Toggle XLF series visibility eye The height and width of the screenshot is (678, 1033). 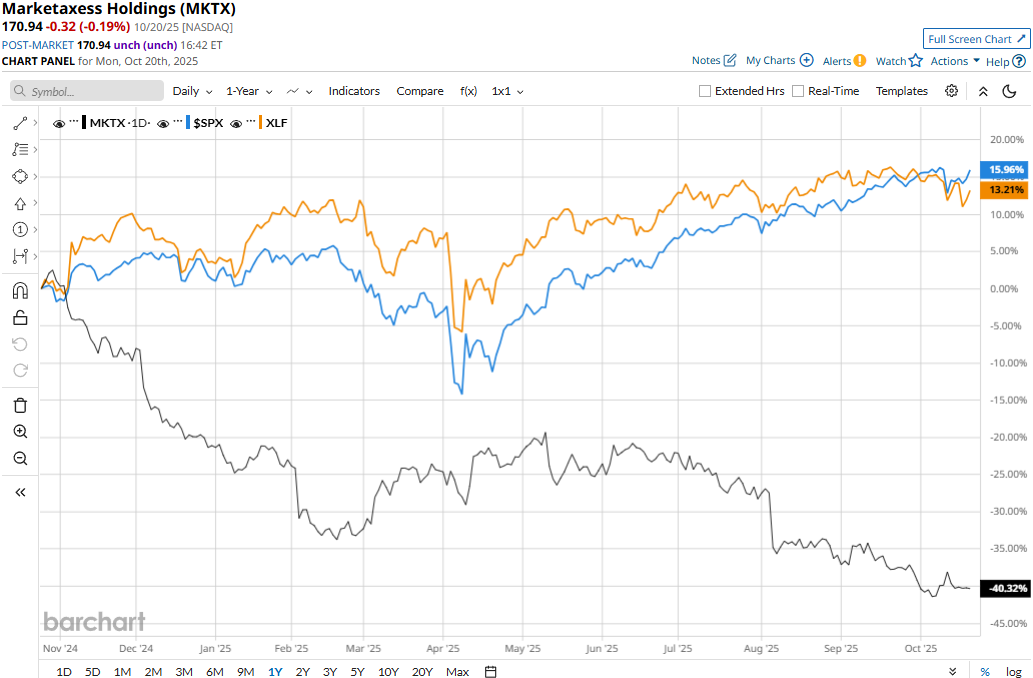236,123
